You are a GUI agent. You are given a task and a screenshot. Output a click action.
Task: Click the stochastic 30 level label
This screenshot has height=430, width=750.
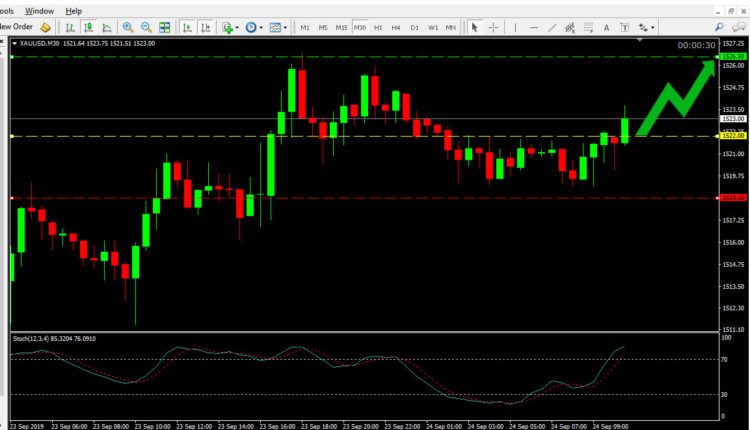tap(724, 394)
